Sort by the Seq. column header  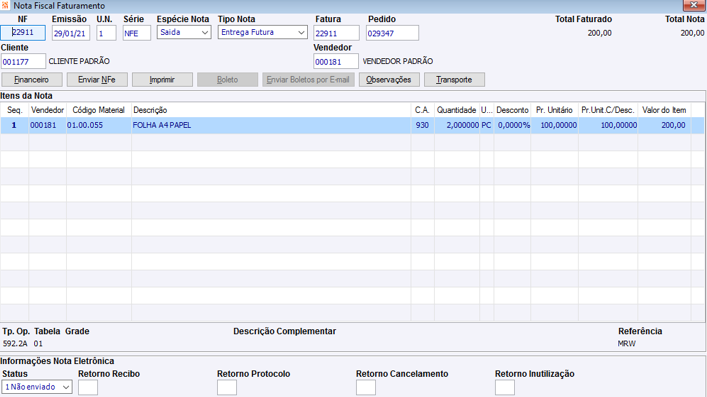(14, 110)
